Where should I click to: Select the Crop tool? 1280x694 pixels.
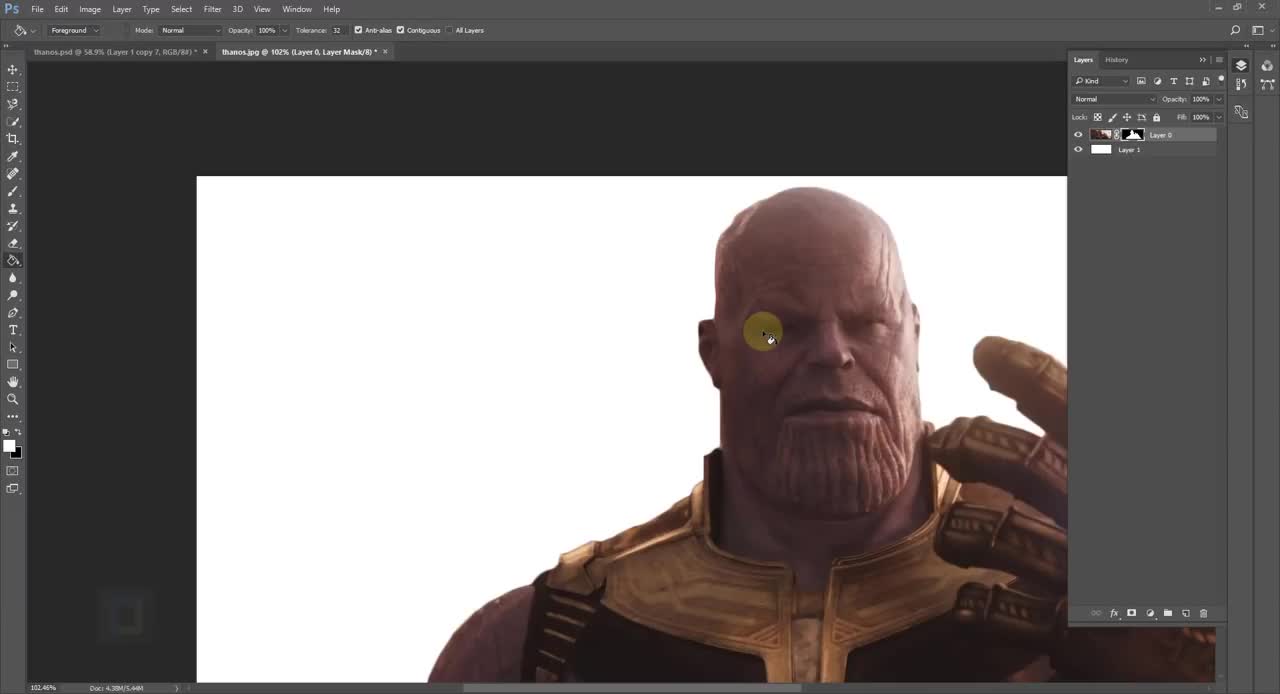point(13,139)
